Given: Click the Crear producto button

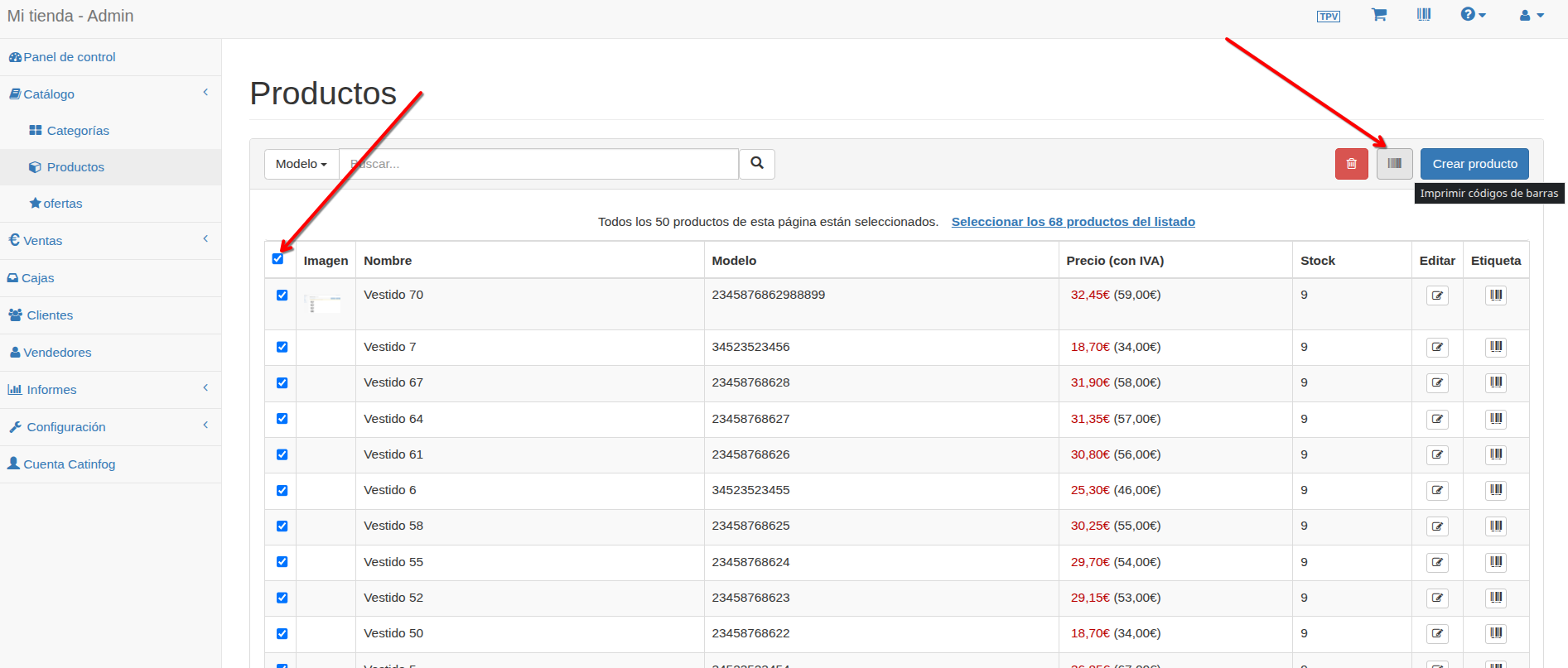Looking at the screenshot, I should coord(1474,164).
